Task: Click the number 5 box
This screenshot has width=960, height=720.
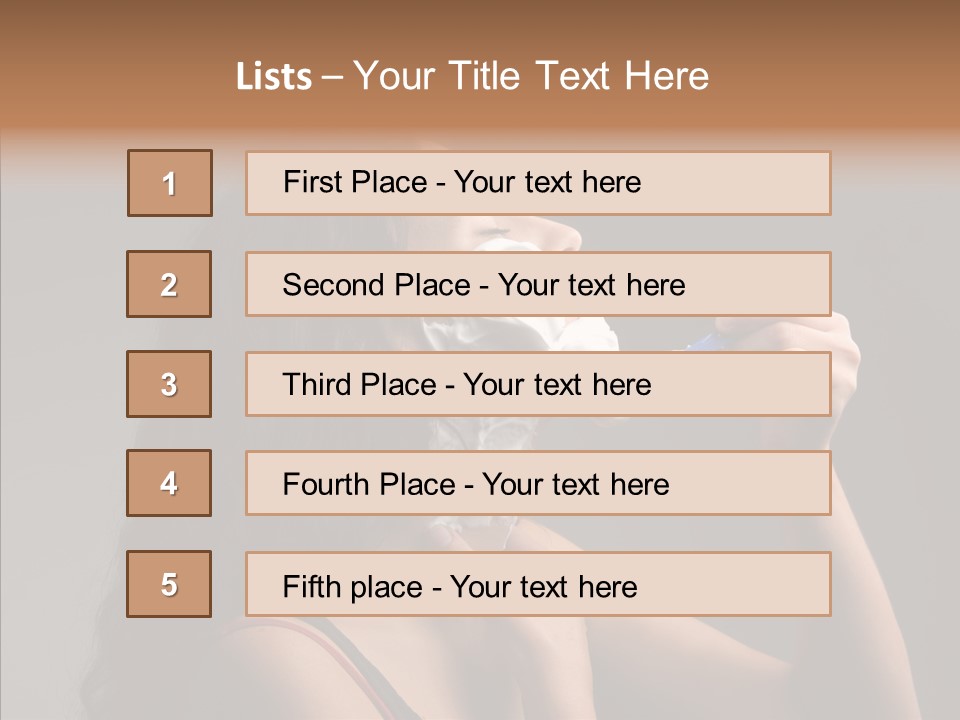Action: pyautogui.click(x=169, y=584)
